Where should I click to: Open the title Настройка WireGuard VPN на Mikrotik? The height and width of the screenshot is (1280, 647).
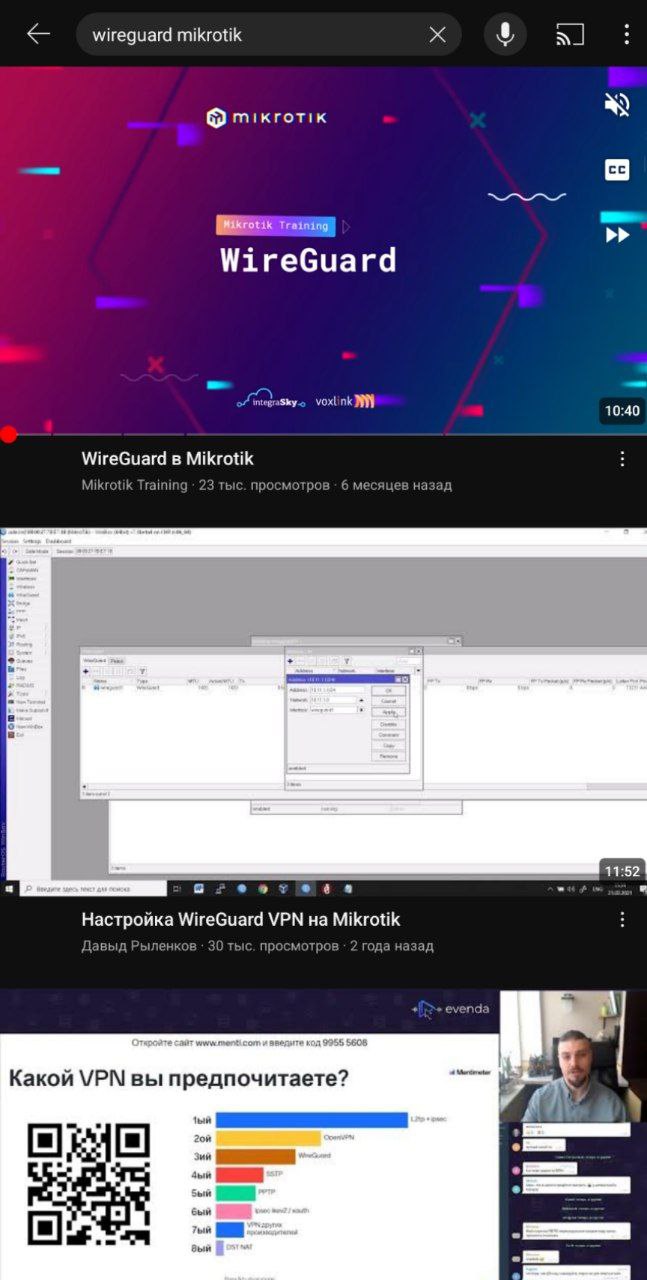[240, 919]
